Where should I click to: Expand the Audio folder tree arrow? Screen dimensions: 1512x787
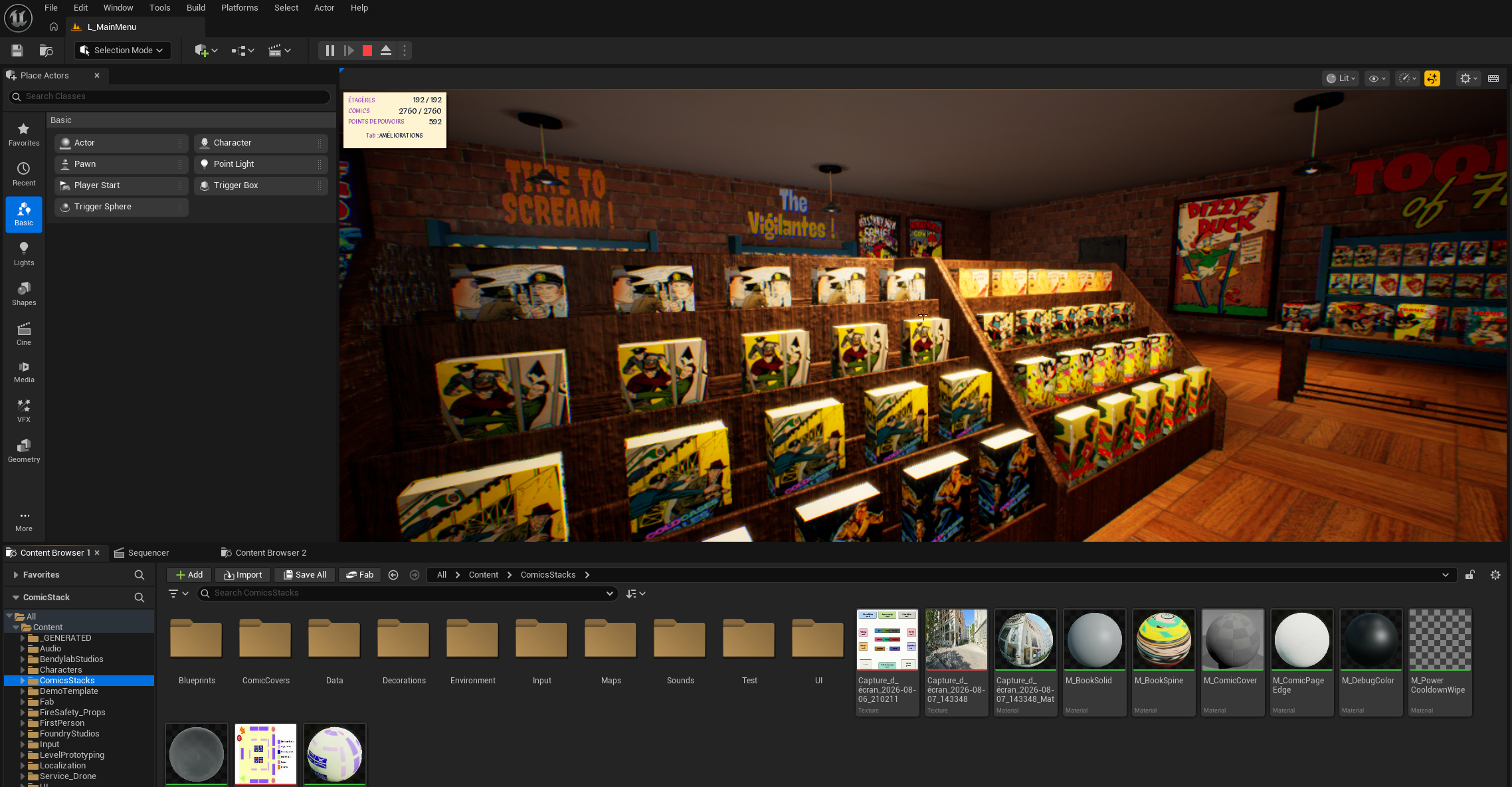click(23, 649)
